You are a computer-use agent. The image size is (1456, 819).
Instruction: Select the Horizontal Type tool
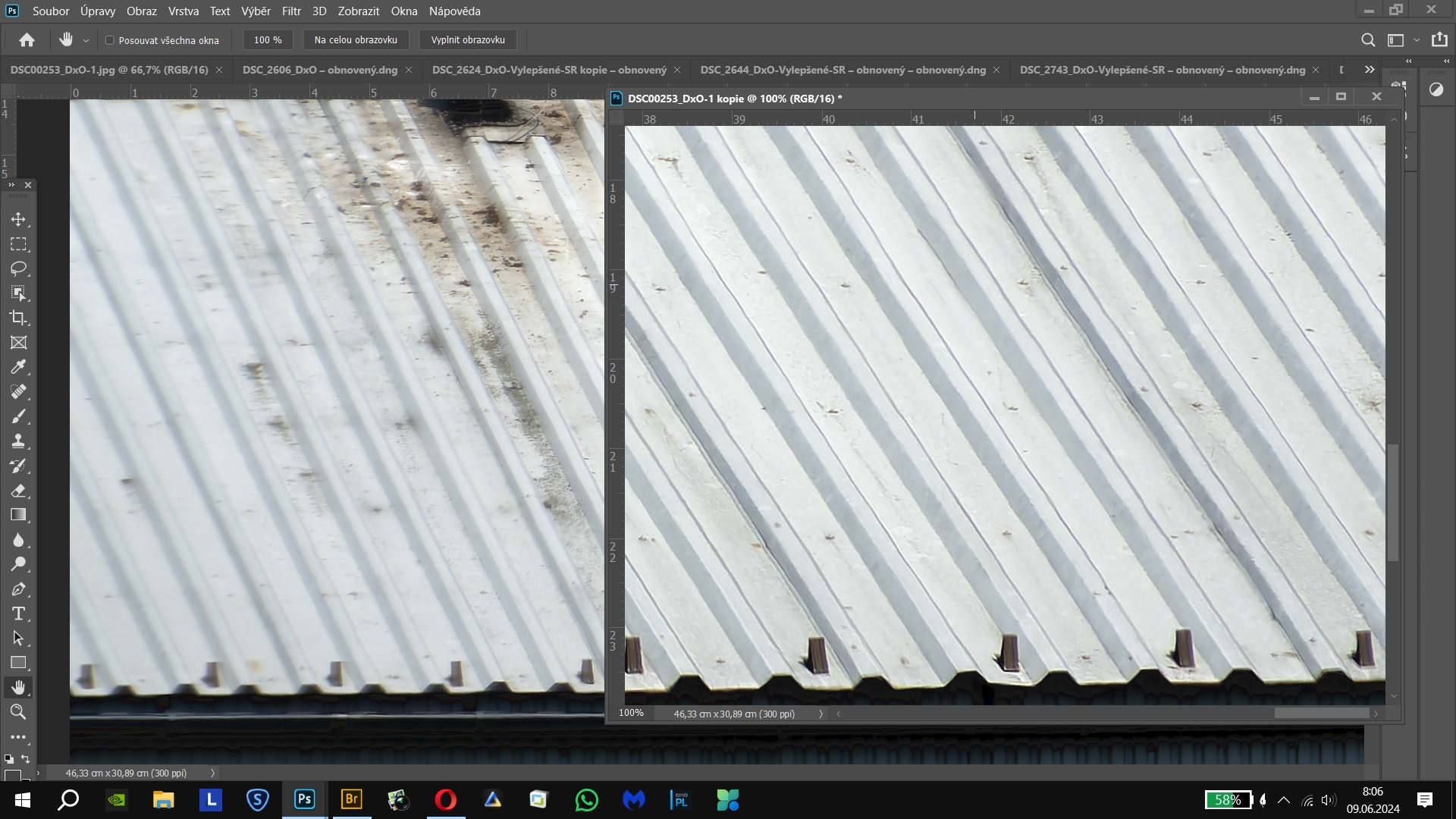pyautogui.click(x=18, y=613)
